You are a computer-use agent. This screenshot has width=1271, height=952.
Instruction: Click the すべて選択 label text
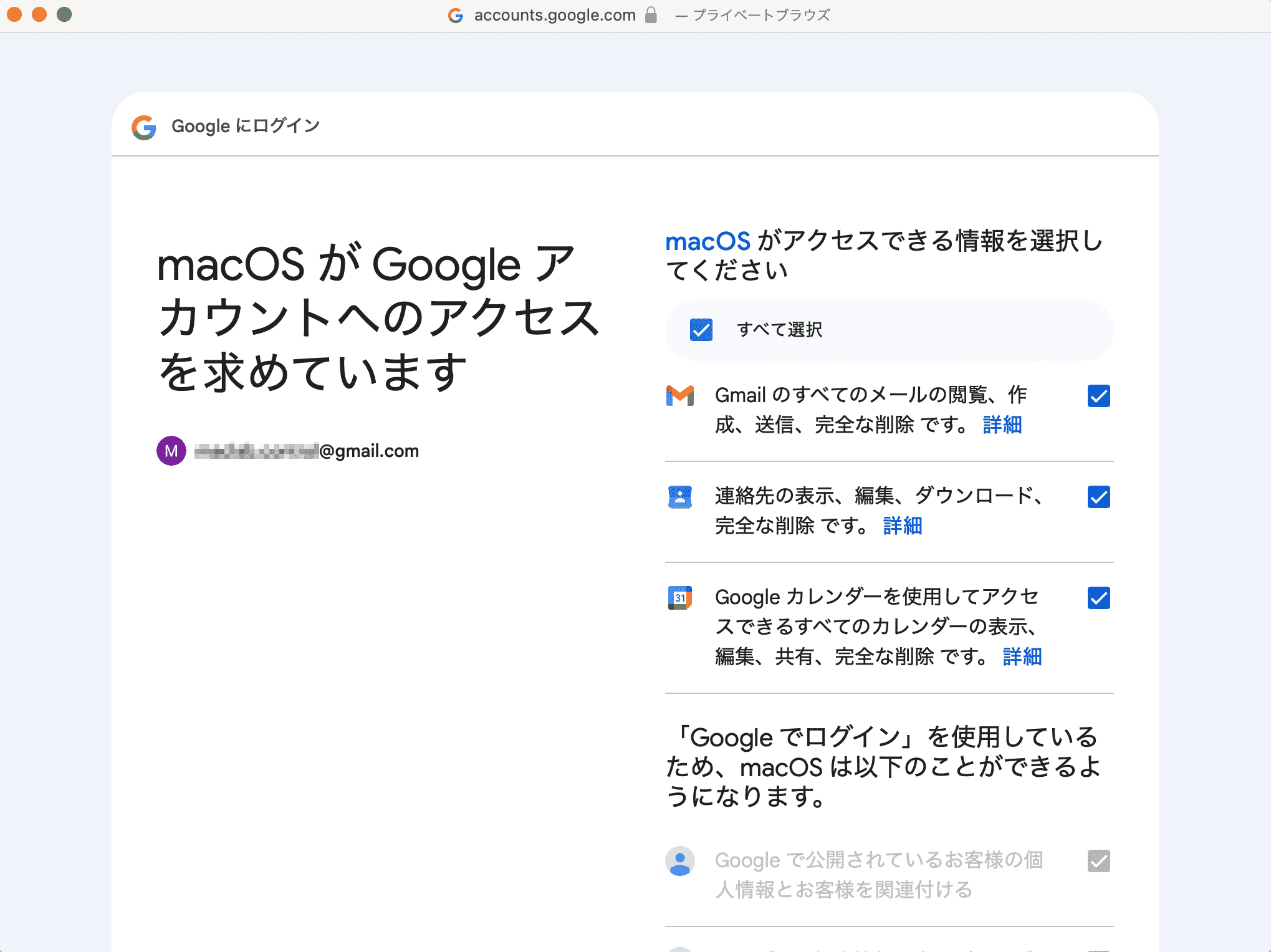(x=780, y=330)
